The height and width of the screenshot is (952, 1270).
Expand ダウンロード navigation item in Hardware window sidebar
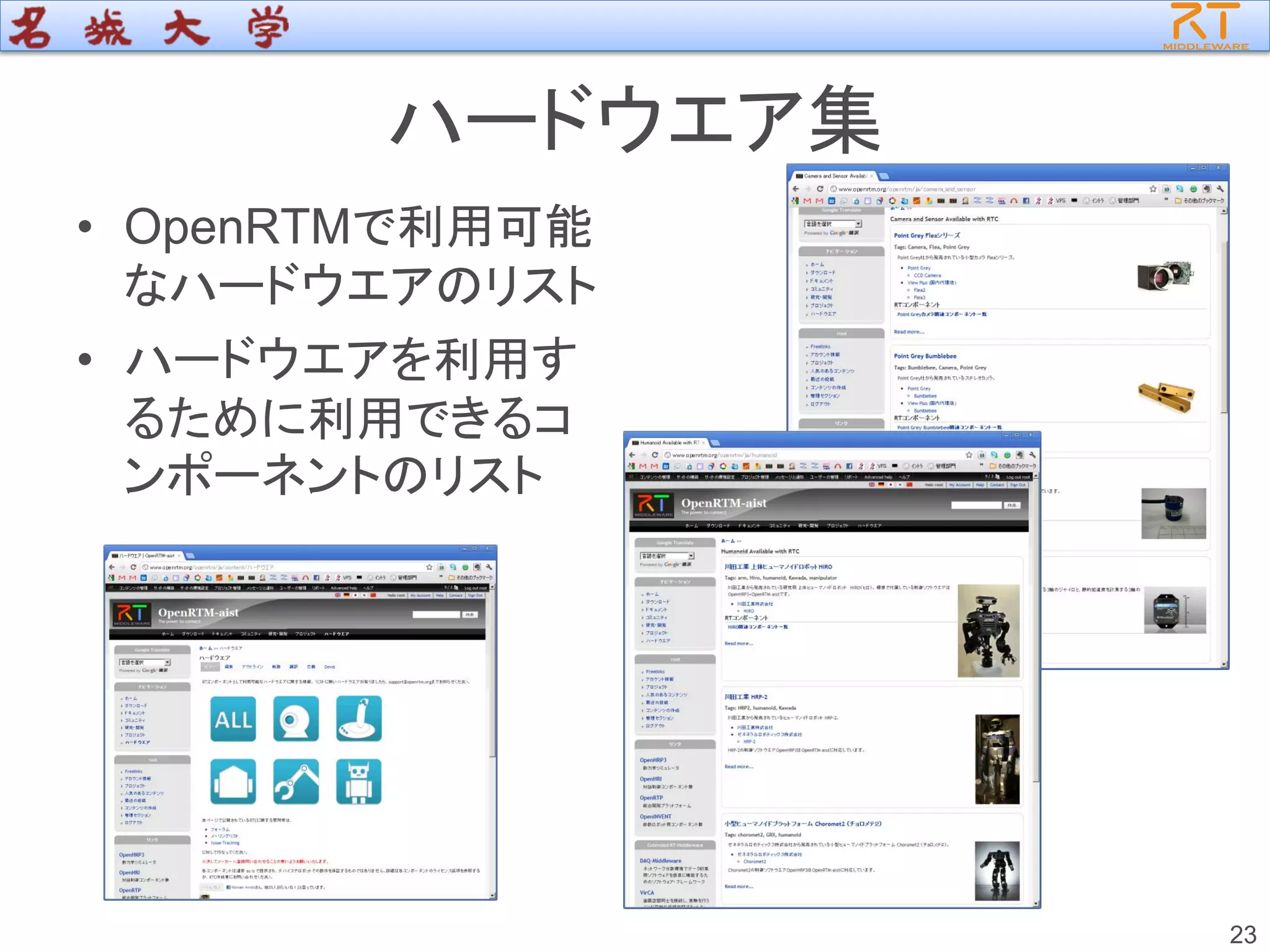click(135, 706)
